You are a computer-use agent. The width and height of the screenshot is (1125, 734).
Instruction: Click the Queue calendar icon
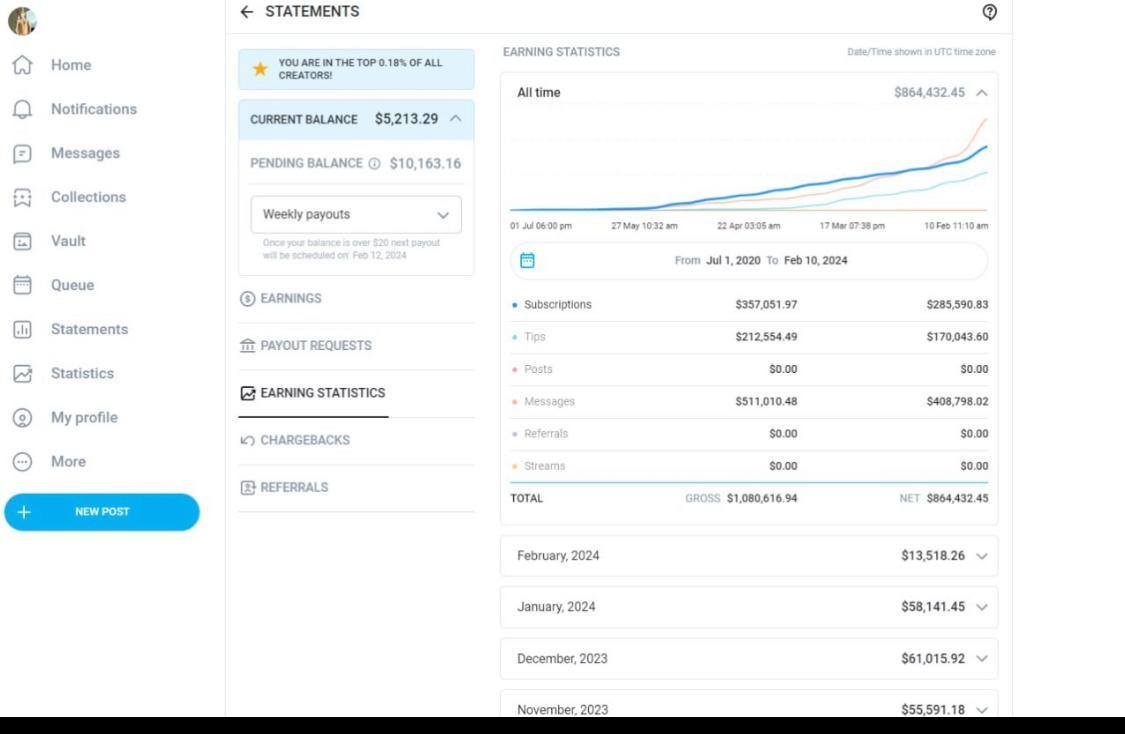pos(22,285)
